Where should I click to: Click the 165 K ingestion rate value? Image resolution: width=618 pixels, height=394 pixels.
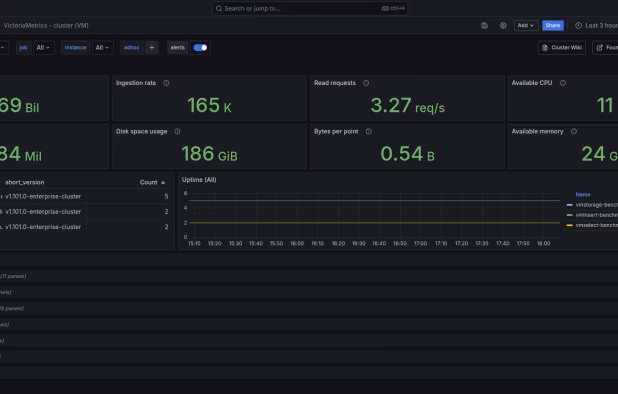coord(209,106)
